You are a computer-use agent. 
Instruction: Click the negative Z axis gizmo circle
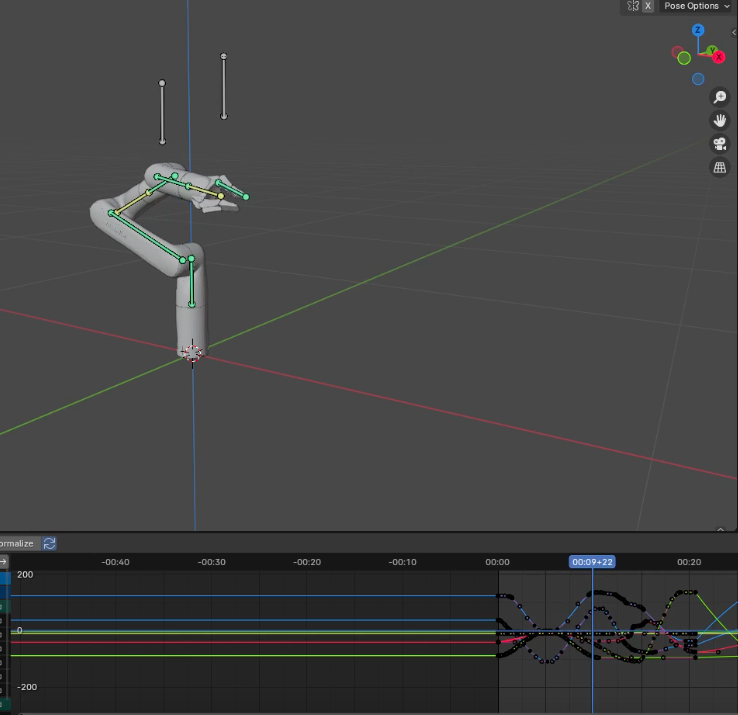pyautogui.click(x=698, y=79)
